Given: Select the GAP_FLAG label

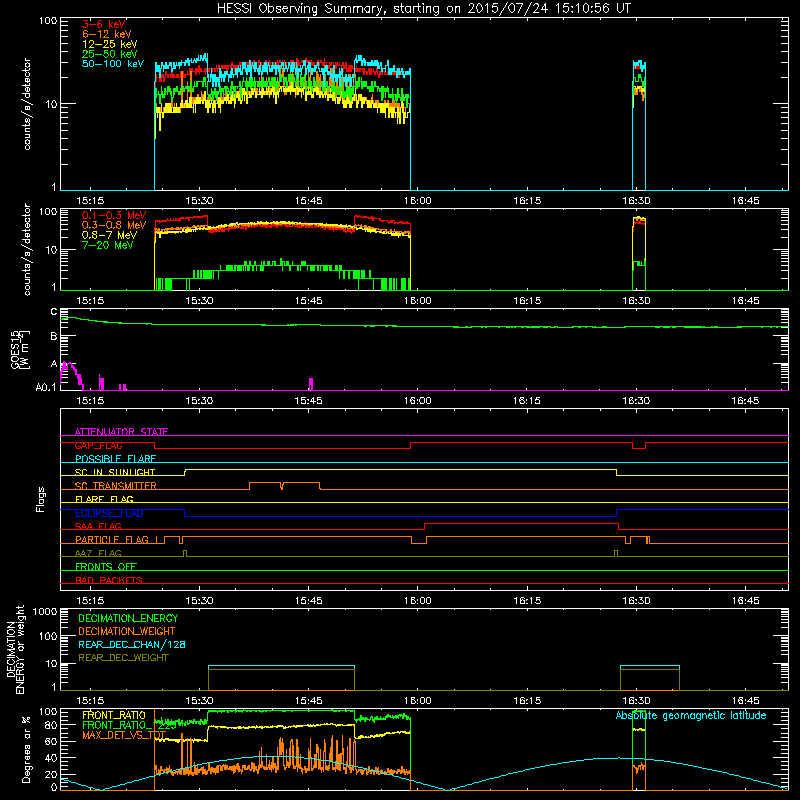Looking at the screenshot, I should [98, 445].
